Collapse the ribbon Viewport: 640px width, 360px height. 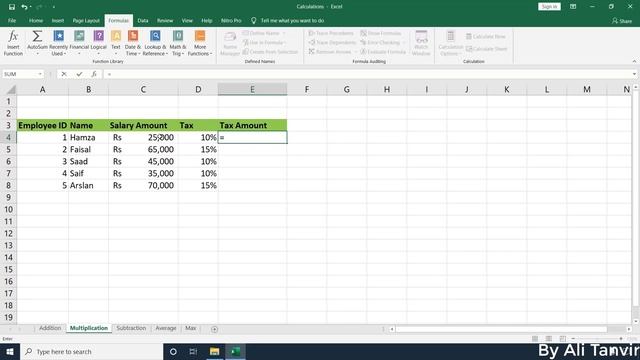(x=634, y=61)
